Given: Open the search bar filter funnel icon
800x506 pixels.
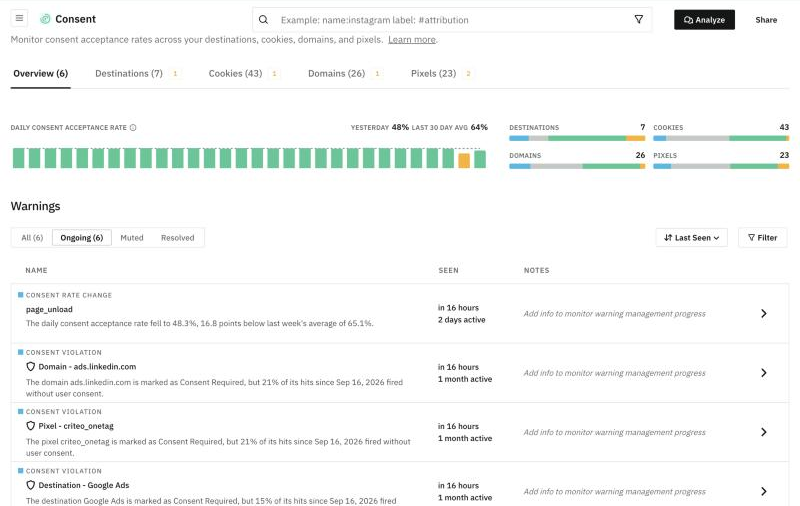Looking at the screenshot, I should tap(638, 19).
